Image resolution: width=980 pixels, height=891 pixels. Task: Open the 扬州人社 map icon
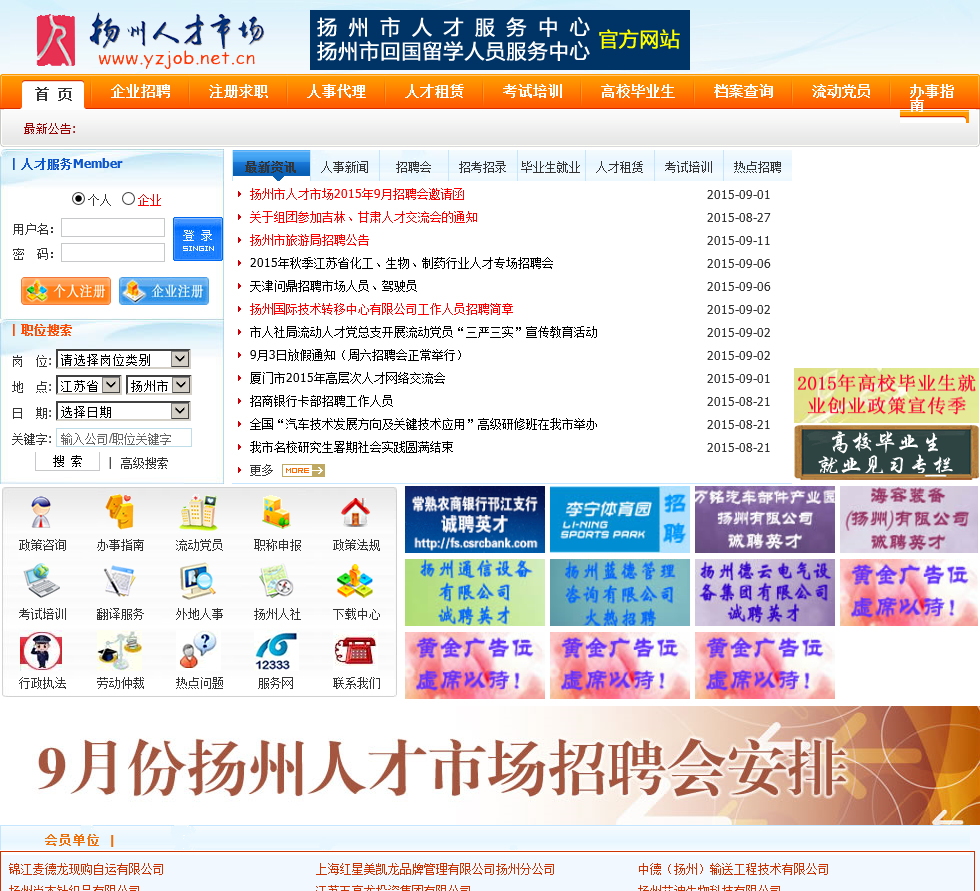(x=277, y=581)
